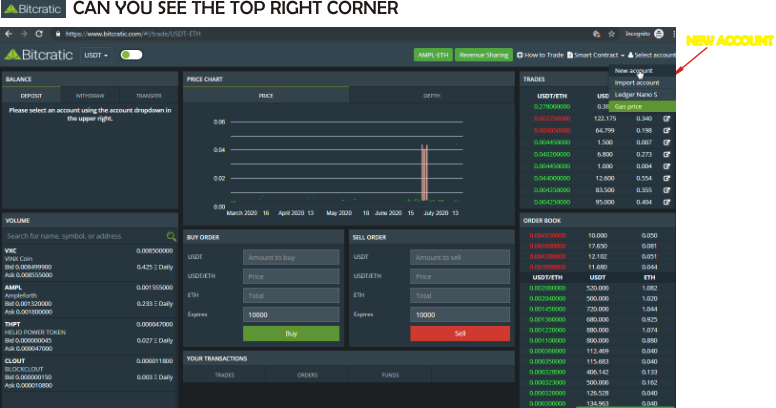Open the How to Trade link
Viewport: 776px width, 408px height.
540,55
